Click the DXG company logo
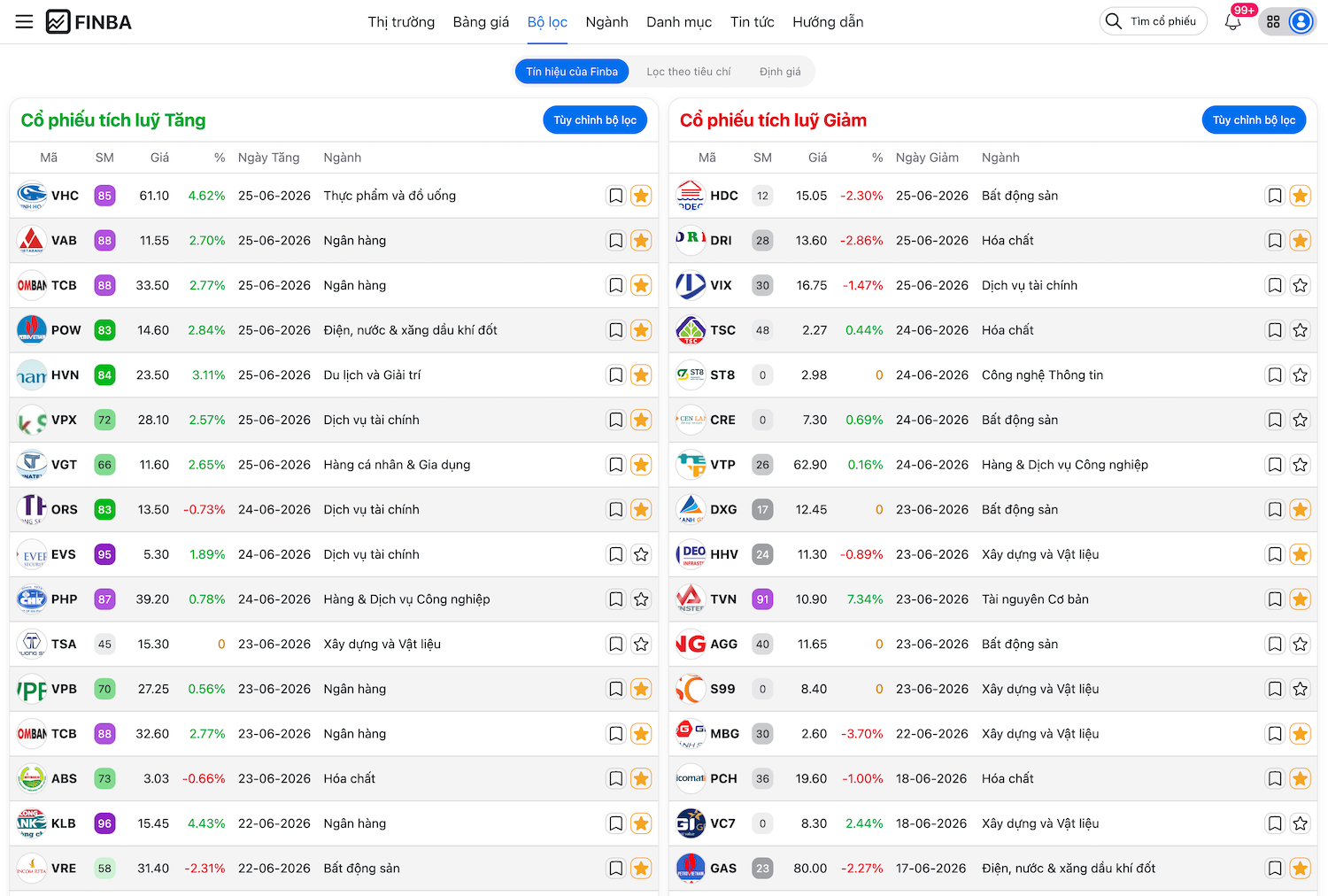The image size is (1328, 896). click(x=691, y=510)
